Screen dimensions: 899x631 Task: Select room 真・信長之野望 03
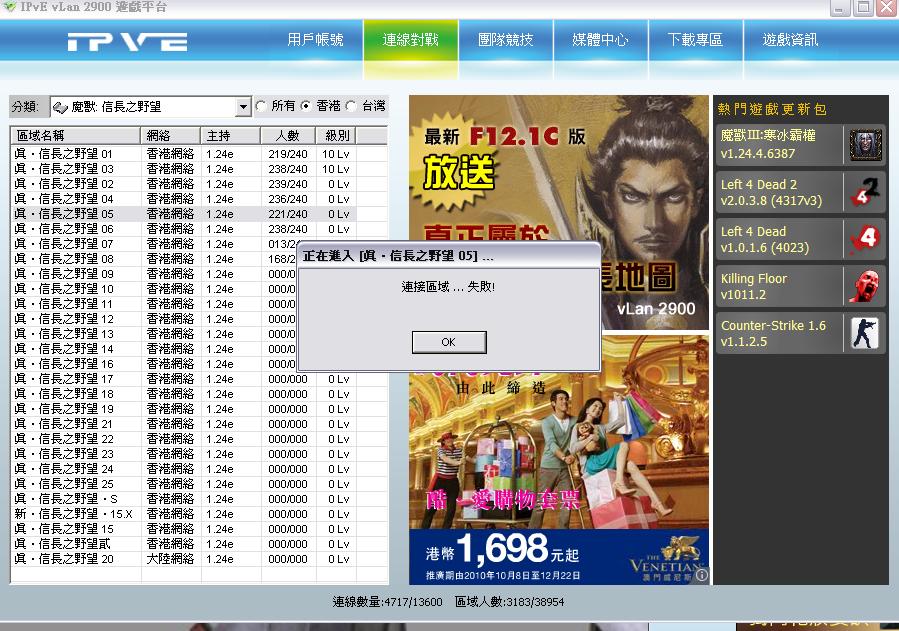[x=183, y=169]
